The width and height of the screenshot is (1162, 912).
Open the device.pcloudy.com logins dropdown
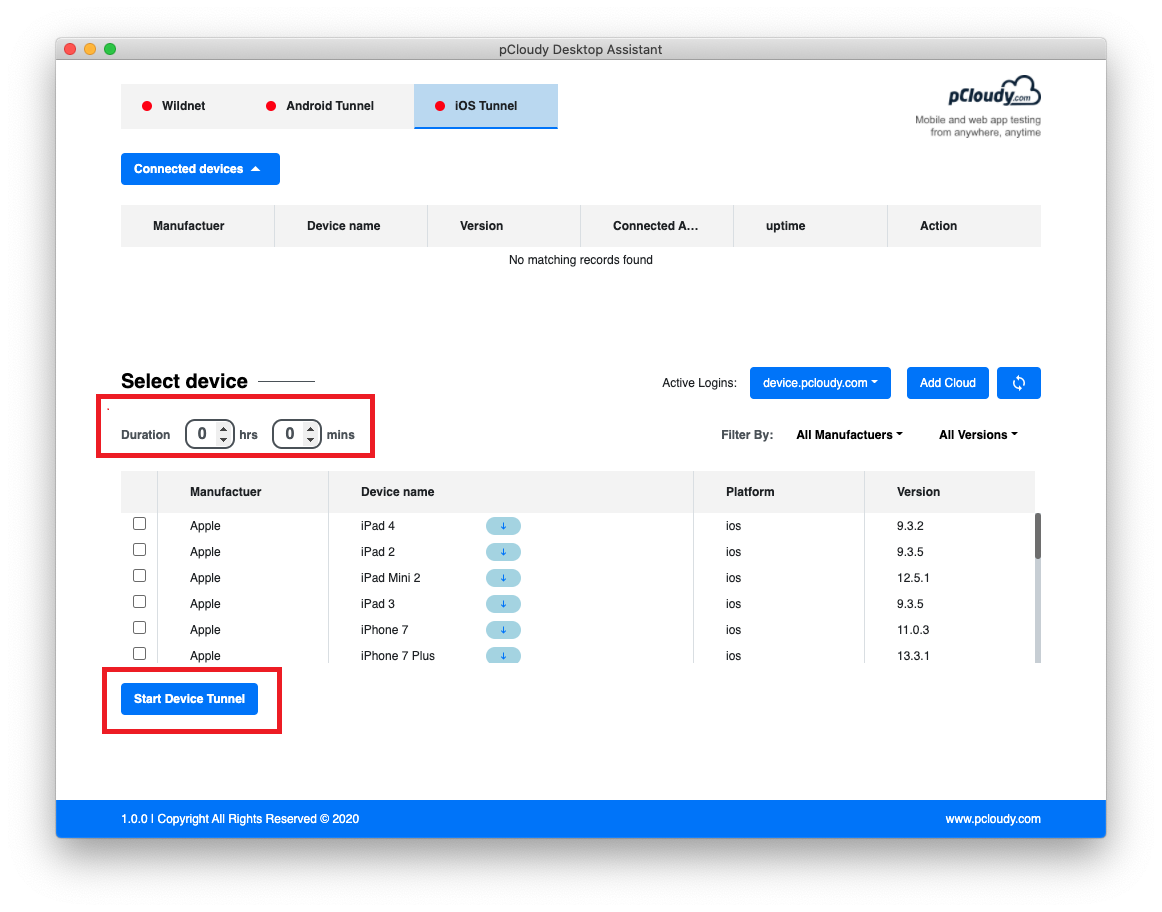tap(820, 383)
